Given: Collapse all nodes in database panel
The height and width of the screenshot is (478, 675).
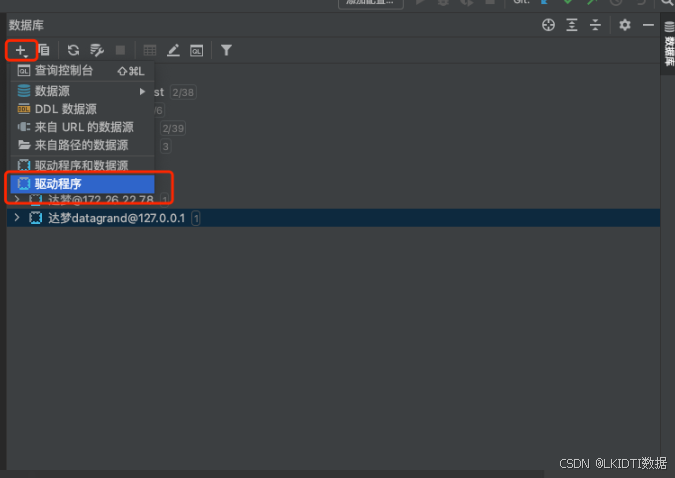Looking at the screenshot, I should click(x=595, y=25).
